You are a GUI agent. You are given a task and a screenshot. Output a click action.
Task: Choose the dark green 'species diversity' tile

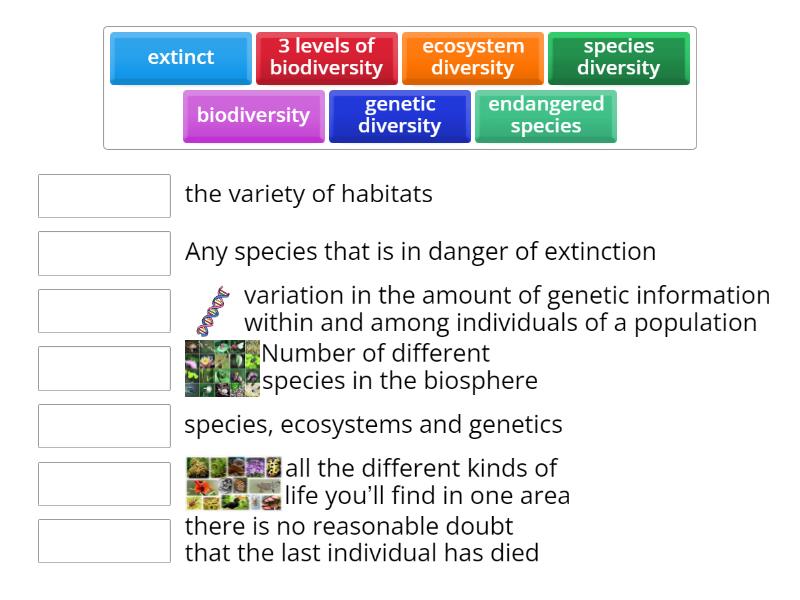(x=619, y=56)
